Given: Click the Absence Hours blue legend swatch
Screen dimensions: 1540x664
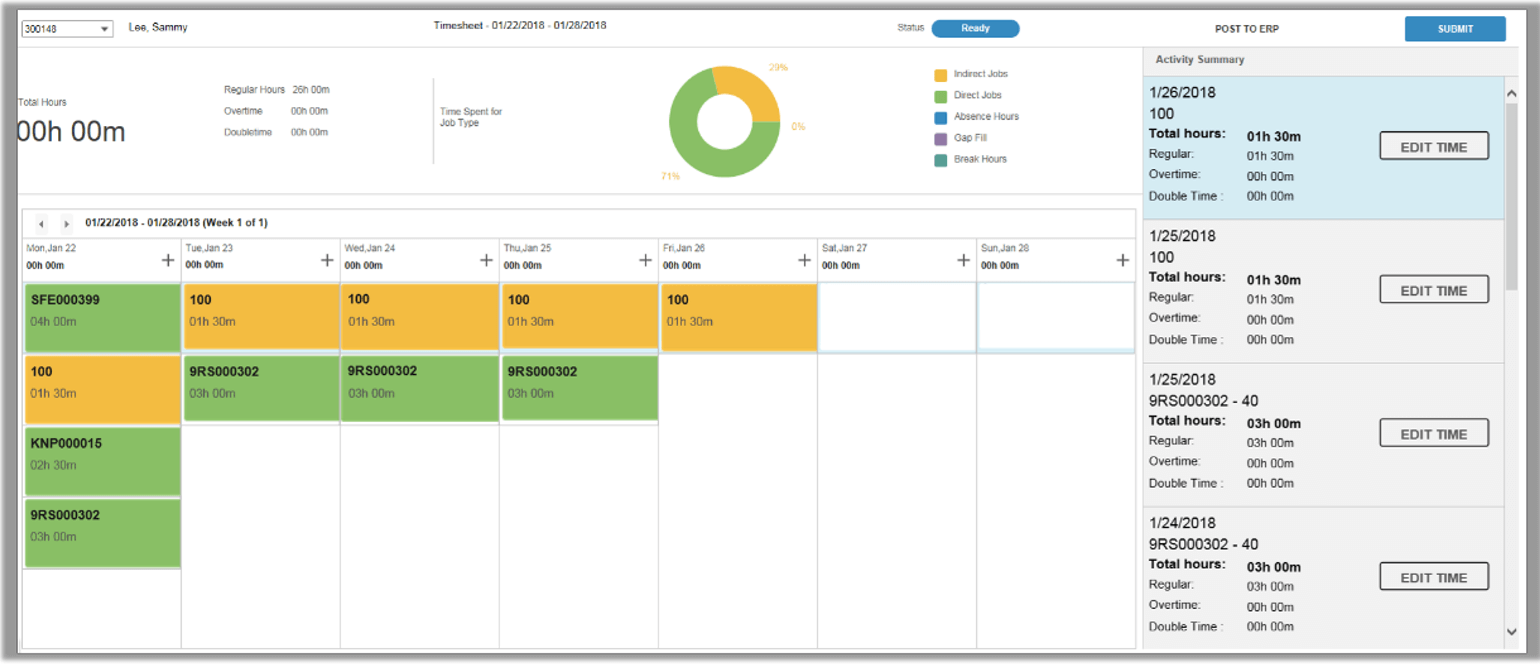Looking at the screenshot, I should [x=940, y=117].
